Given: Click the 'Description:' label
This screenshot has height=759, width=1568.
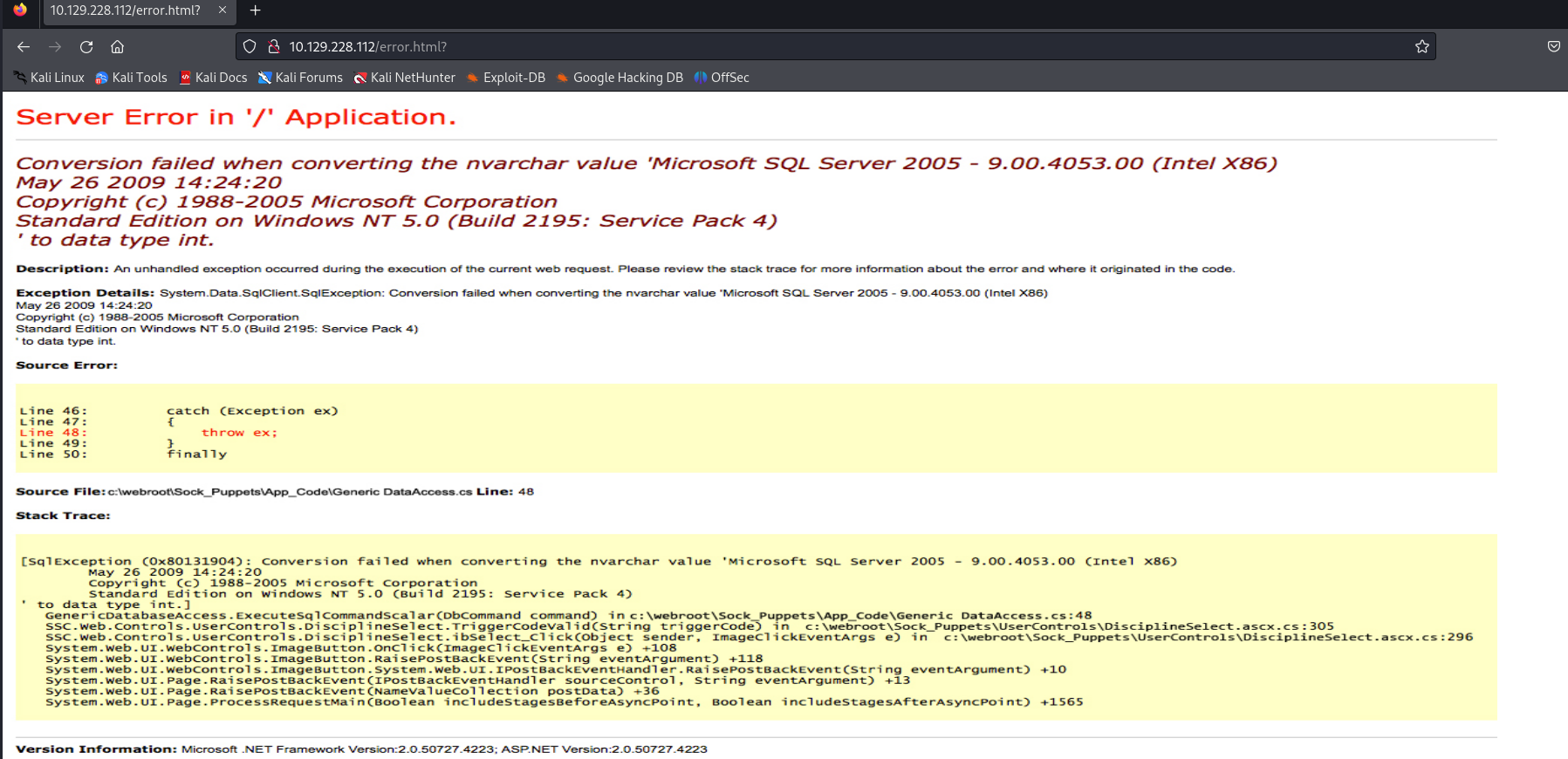Looking at the screenshot, I should 62,269.
